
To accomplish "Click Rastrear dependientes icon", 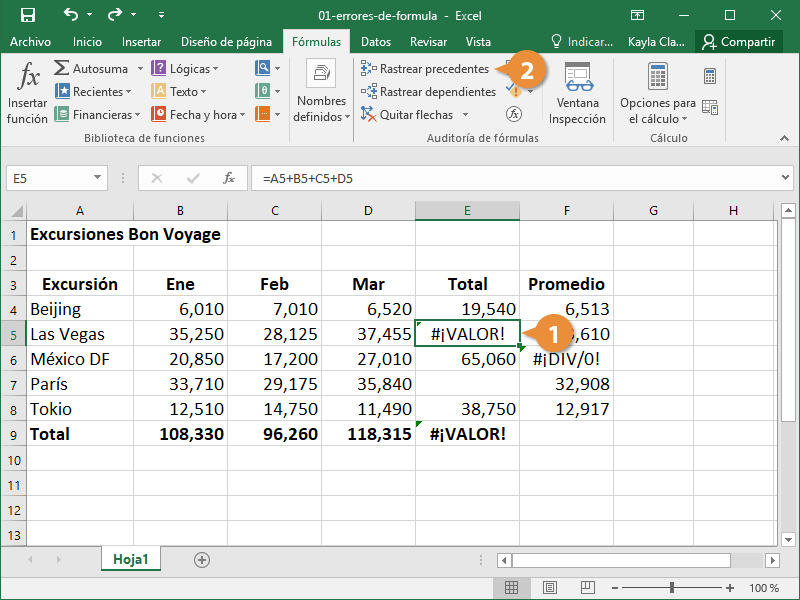I will (x=368, y=92).
